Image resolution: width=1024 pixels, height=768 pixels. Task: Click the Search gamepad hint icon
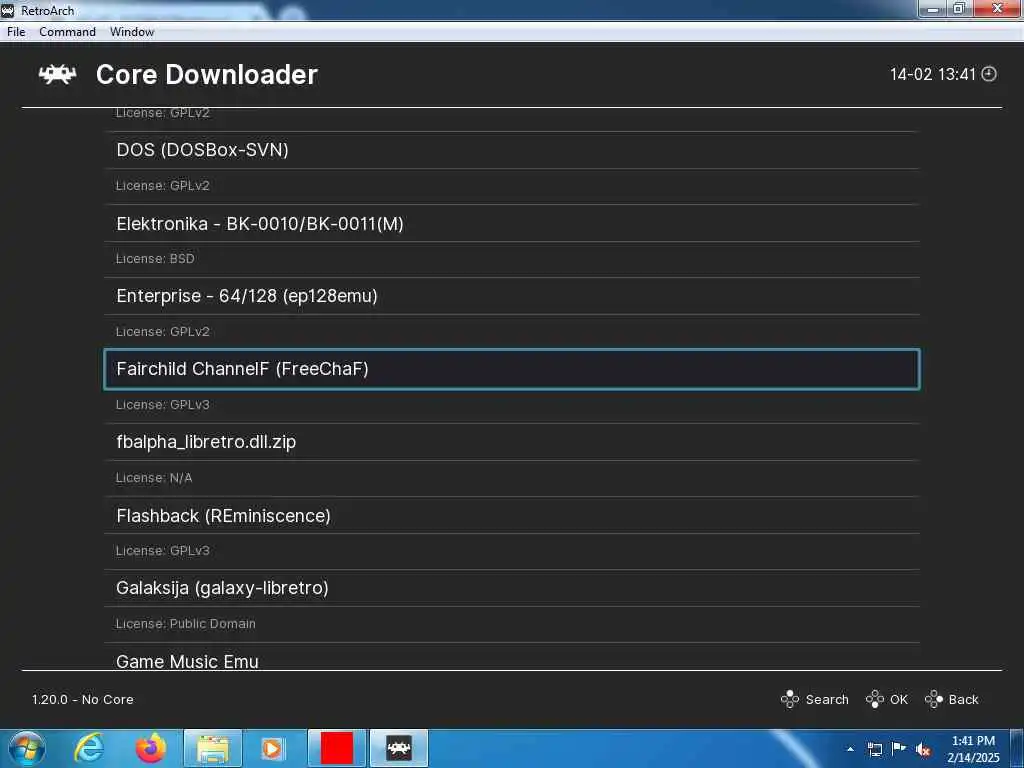[790, 699]
